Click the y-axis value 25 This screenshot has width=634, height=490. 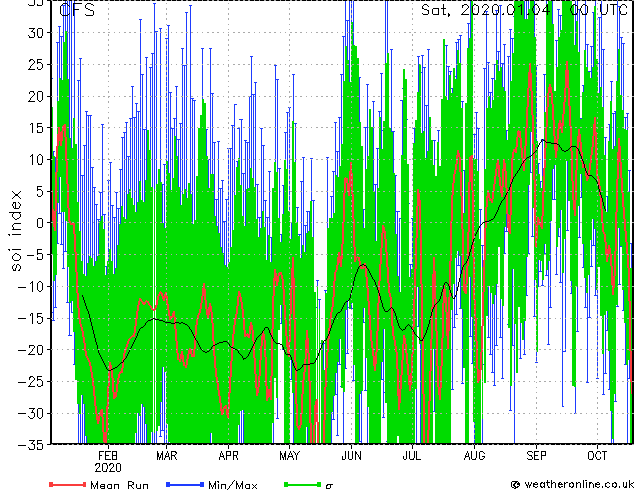click(x=36, y=64)
